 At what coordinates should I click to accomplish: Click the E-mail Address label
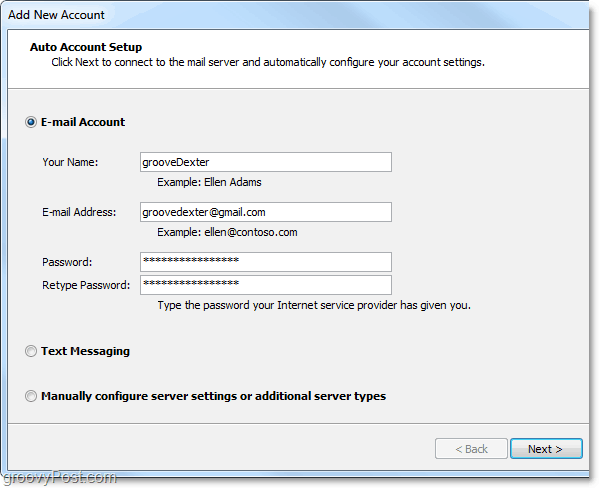coord(79,212)
